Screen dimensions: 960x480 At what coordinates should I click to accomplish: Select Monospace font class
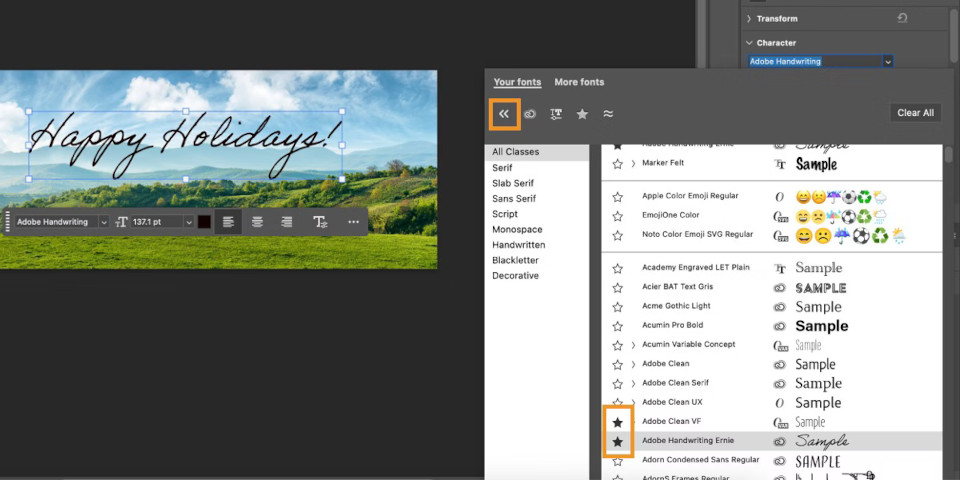(516, 229)
